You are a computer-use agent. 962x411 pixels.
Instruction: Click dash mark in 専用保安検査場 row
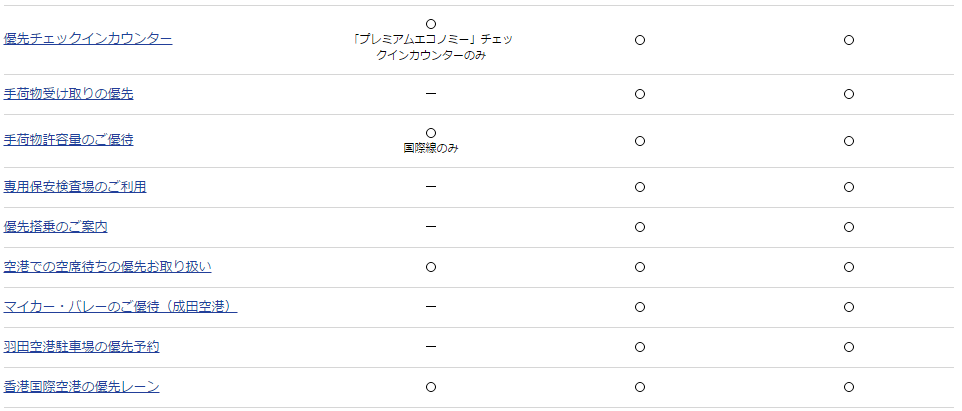click(431, 186)
